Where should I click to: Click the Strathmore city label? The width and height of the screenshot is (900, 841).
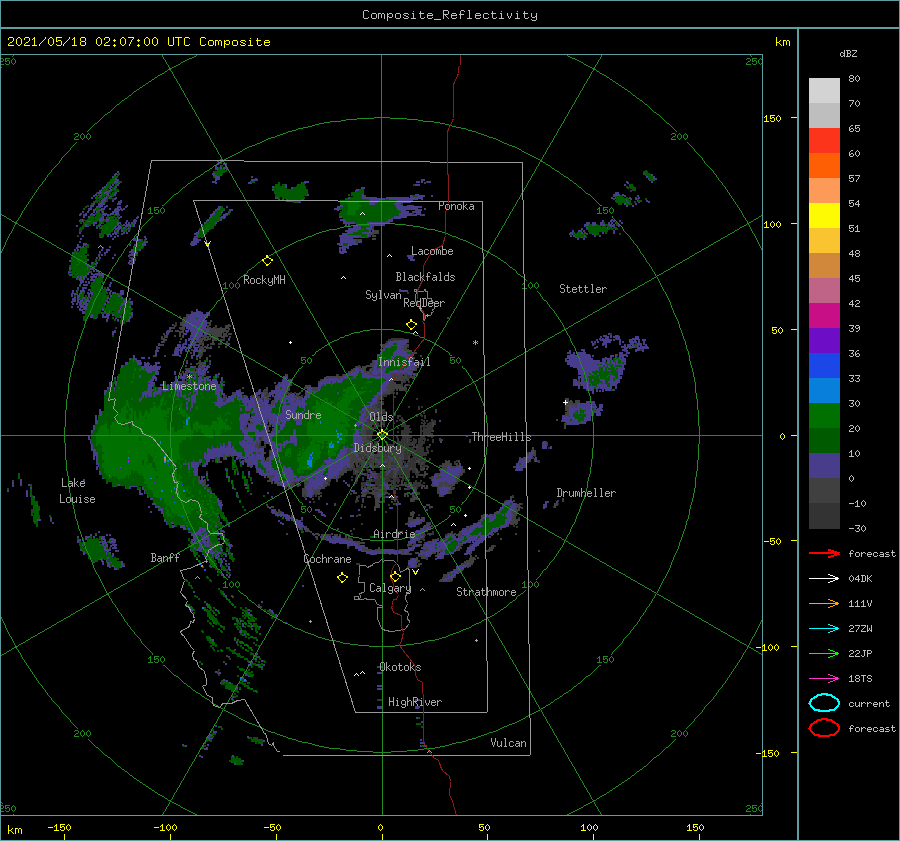(486, 592)
